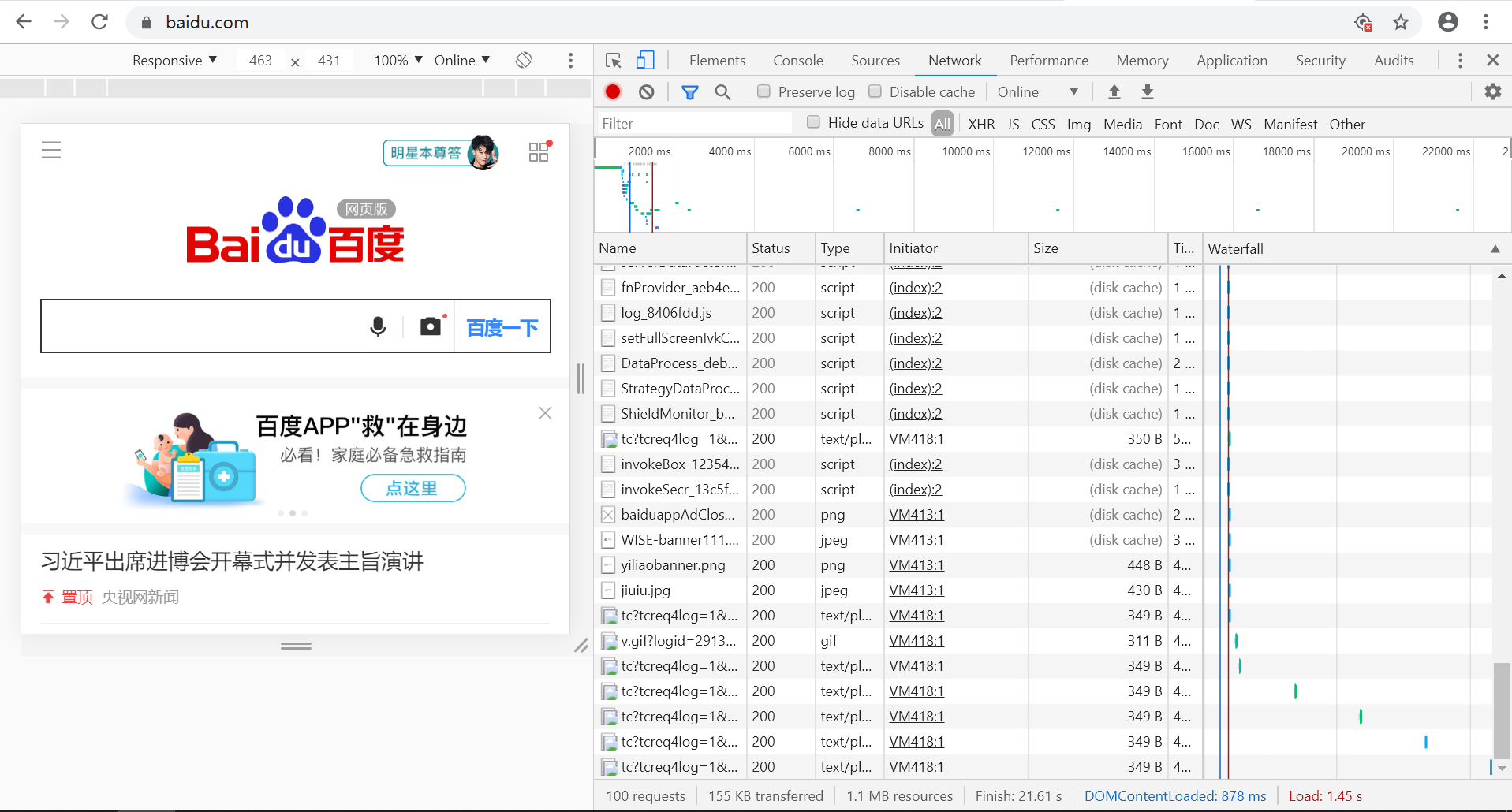Rotate the device viewport orientation
Image resolution: width=1512 pixels, height=812 pixels.
524,60
